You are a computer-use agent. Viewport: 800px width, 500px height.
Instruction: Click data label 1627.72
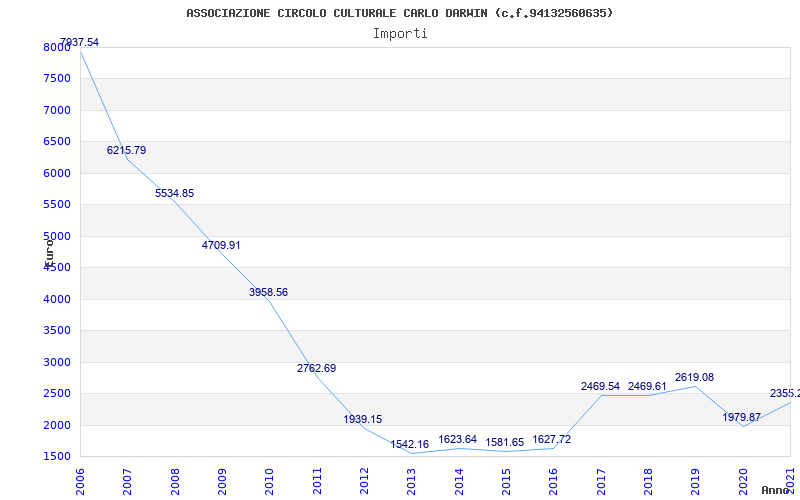pyautogui.click(x=552, y=439)
